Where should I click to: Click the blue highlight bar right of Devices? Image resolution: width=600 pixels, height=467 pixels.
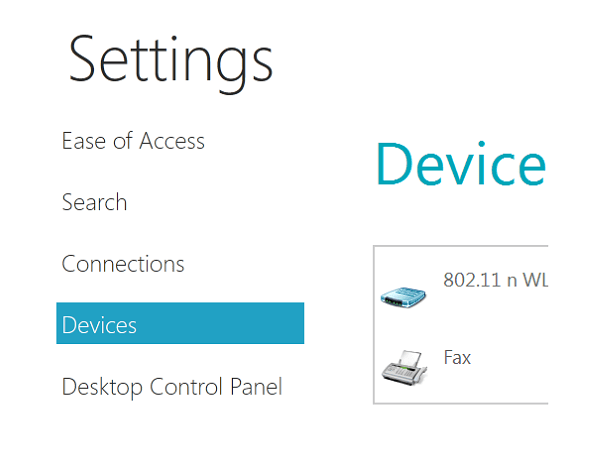pos(230,324)
